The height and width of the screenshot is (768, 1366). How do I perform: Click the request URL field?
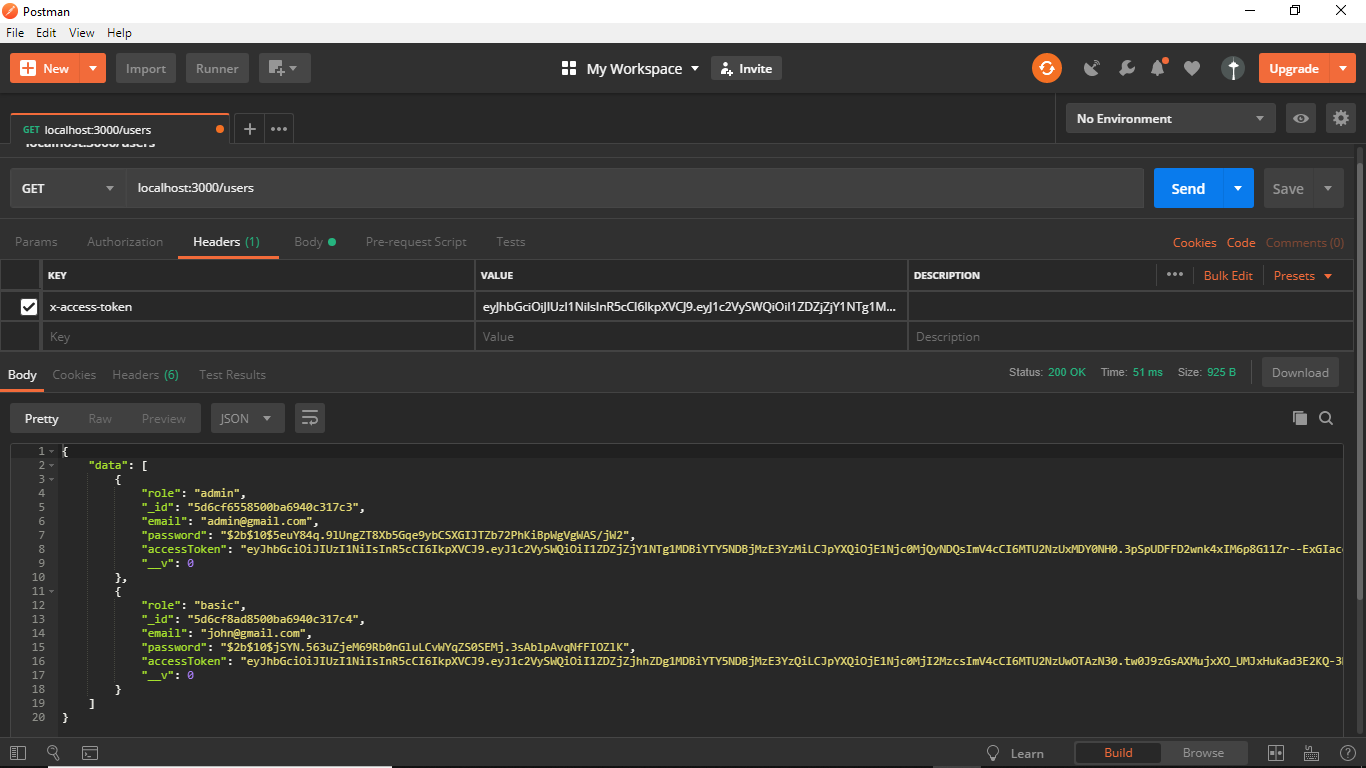pos(634,188)
